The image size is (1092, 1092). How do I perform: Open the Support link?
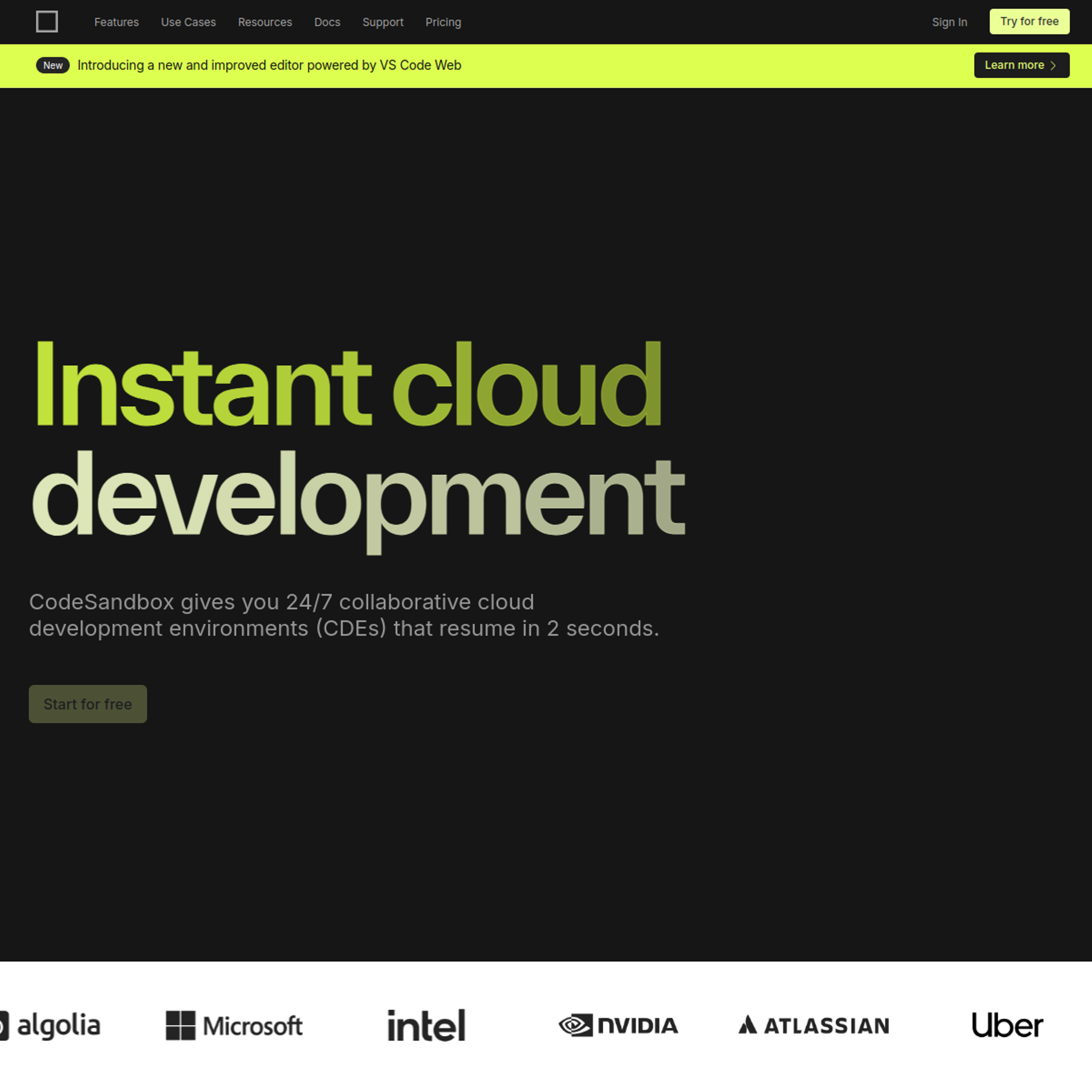(x=383, y=22)
